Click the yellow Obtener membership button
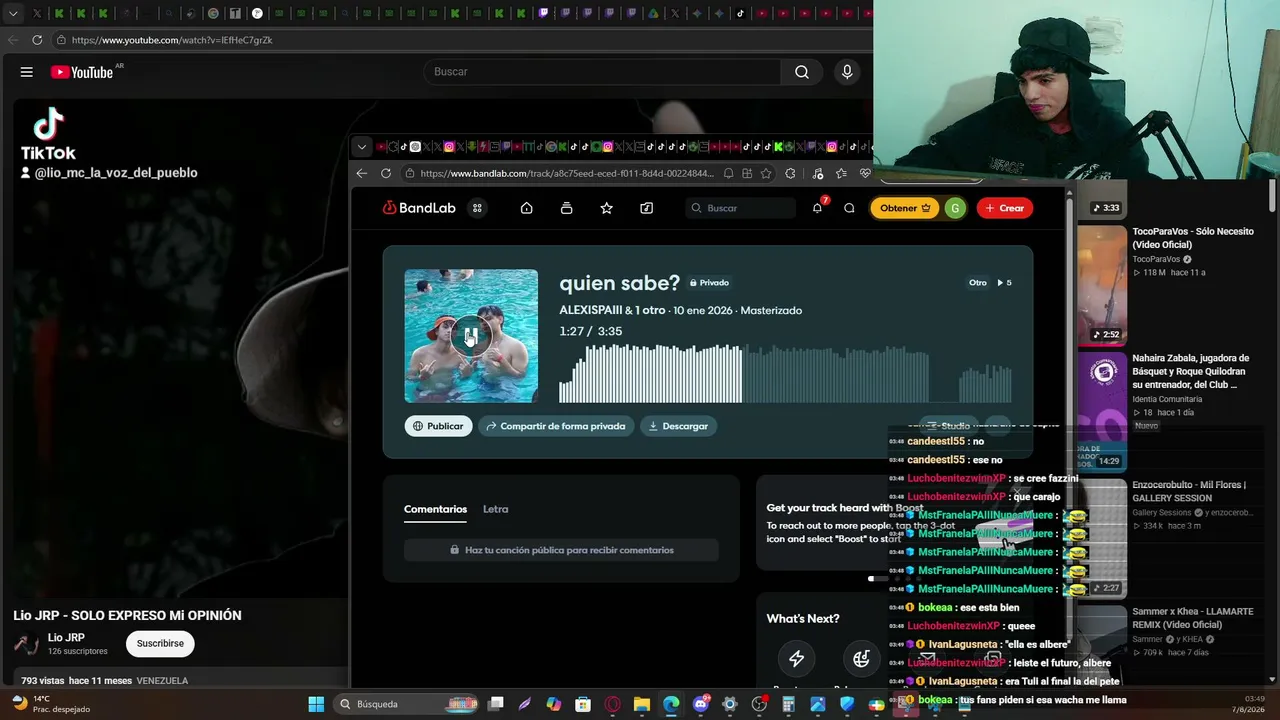This screenshot has height=720, width=1280. (904, 208)
